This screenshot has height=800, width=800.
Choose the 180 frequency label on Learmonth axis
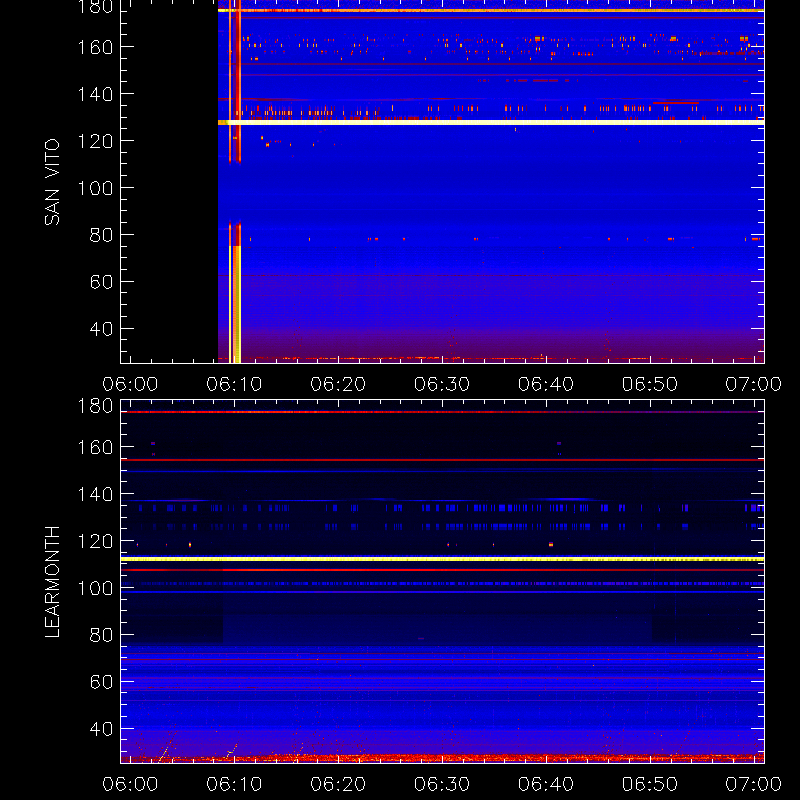point(95,406)
